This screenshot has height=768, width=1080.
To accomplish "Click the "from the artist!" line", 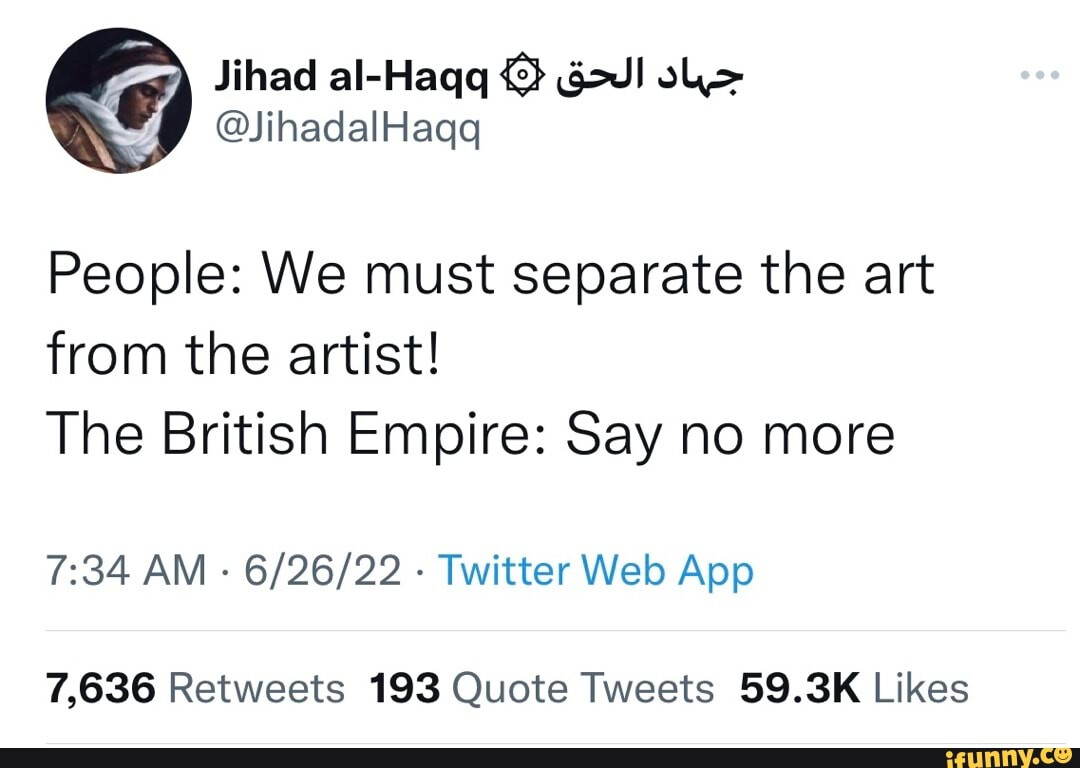I will (244, 355).
